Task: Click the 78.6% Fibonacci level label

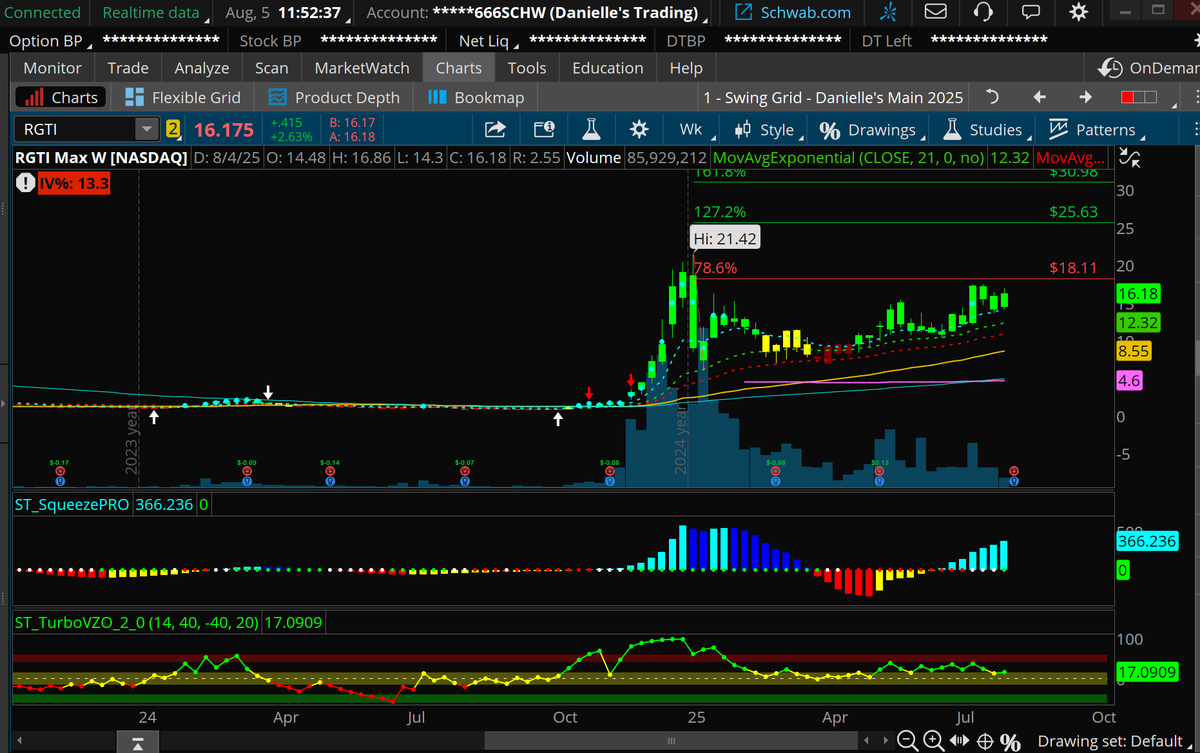Action: tap(715, 268)
